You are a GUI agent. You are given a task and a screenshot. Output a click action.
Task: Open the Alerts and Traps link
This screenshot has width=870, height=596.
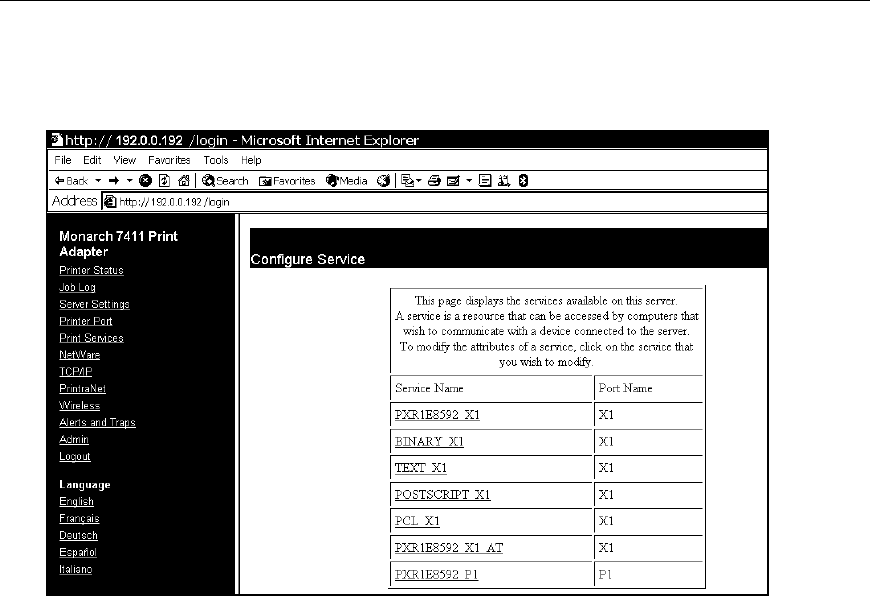pyautogui.click(x=97, y=422)
